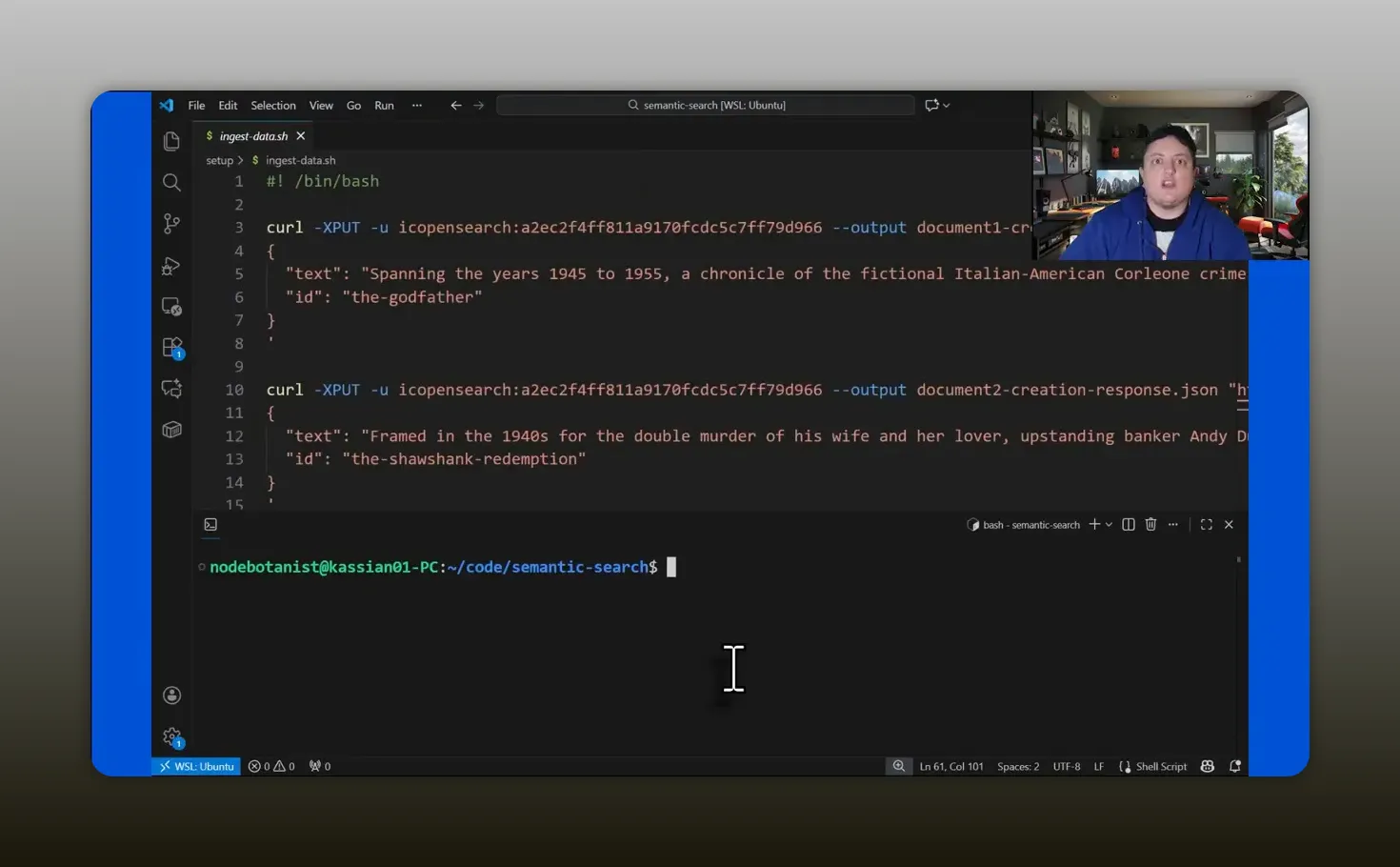Open notifications bell in status bar
Screen dimensions: 1400x867
(1235, 766)
